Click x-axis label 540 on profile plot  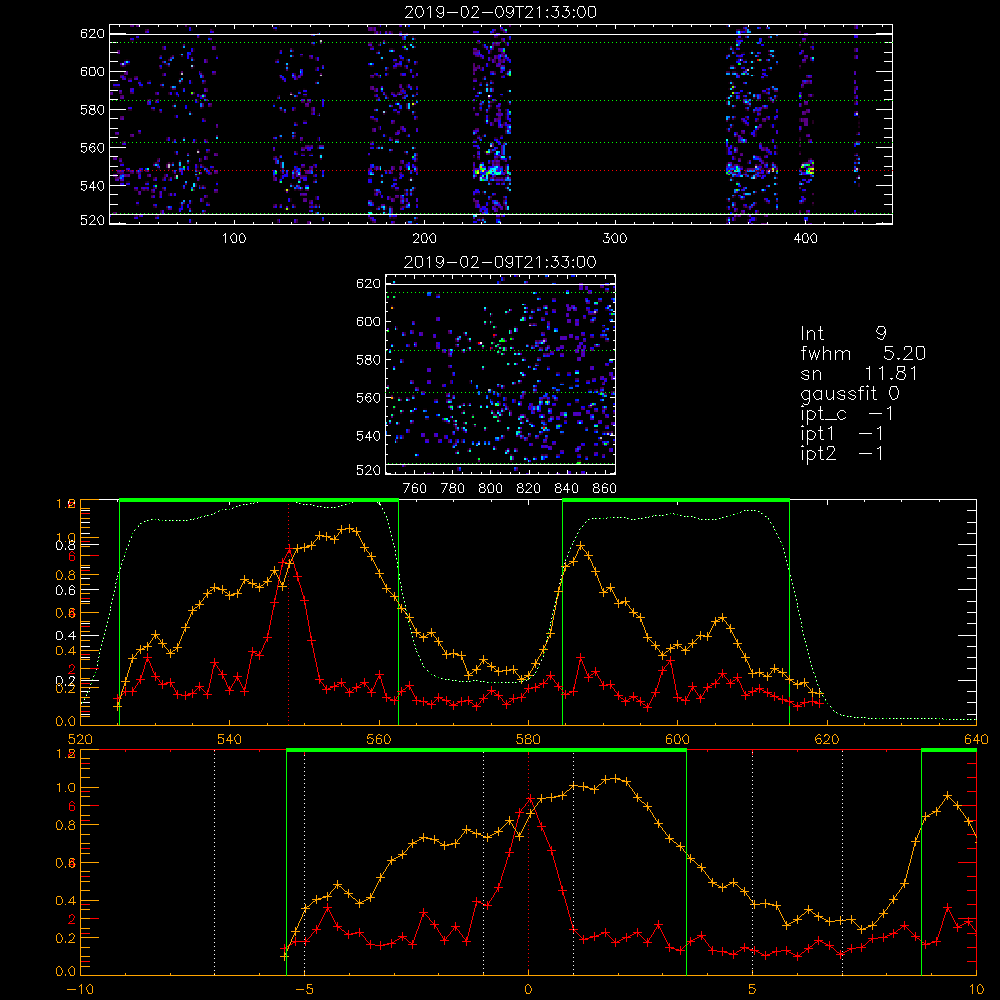point(230,740)
